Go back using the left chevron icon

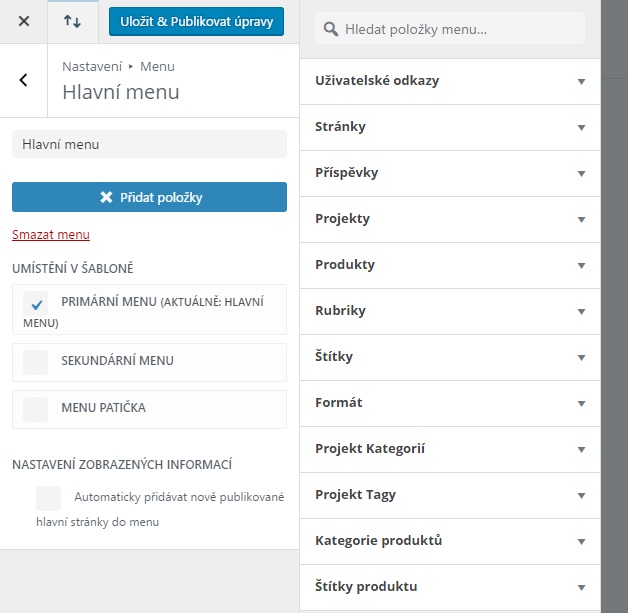coord(24,80)
